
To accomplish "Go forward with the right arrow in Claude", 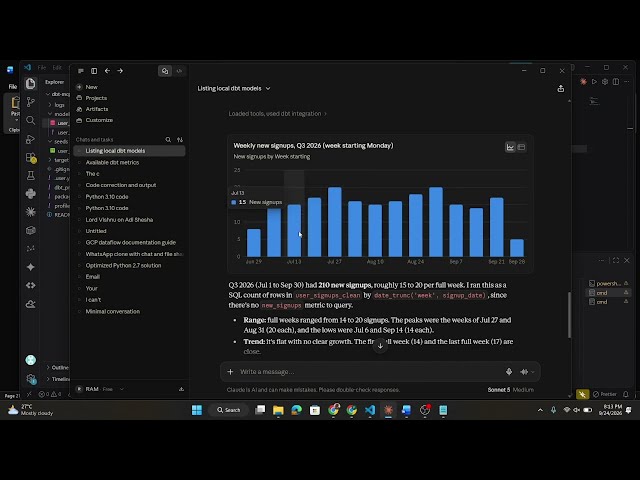I will click(x=120, y=71).
